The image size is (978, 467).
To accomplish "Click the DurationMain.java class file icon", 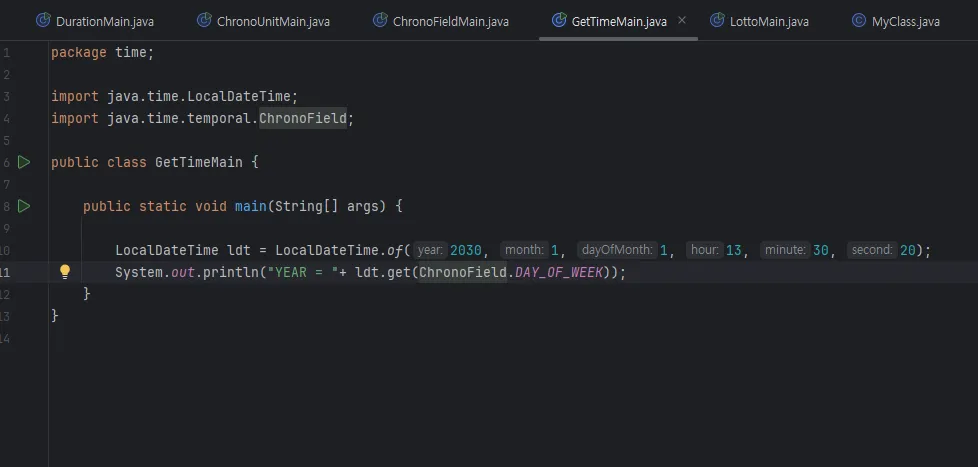I will click(x=43, y=21).
